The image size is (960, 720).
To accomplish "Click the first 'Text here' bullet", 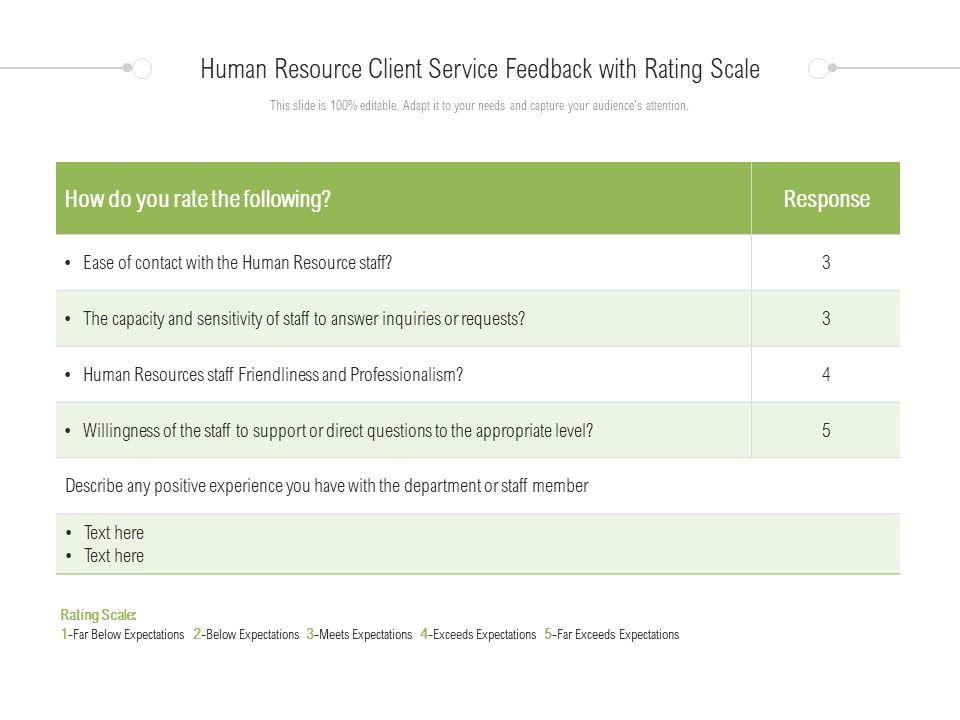I will [x=114, y=533].
